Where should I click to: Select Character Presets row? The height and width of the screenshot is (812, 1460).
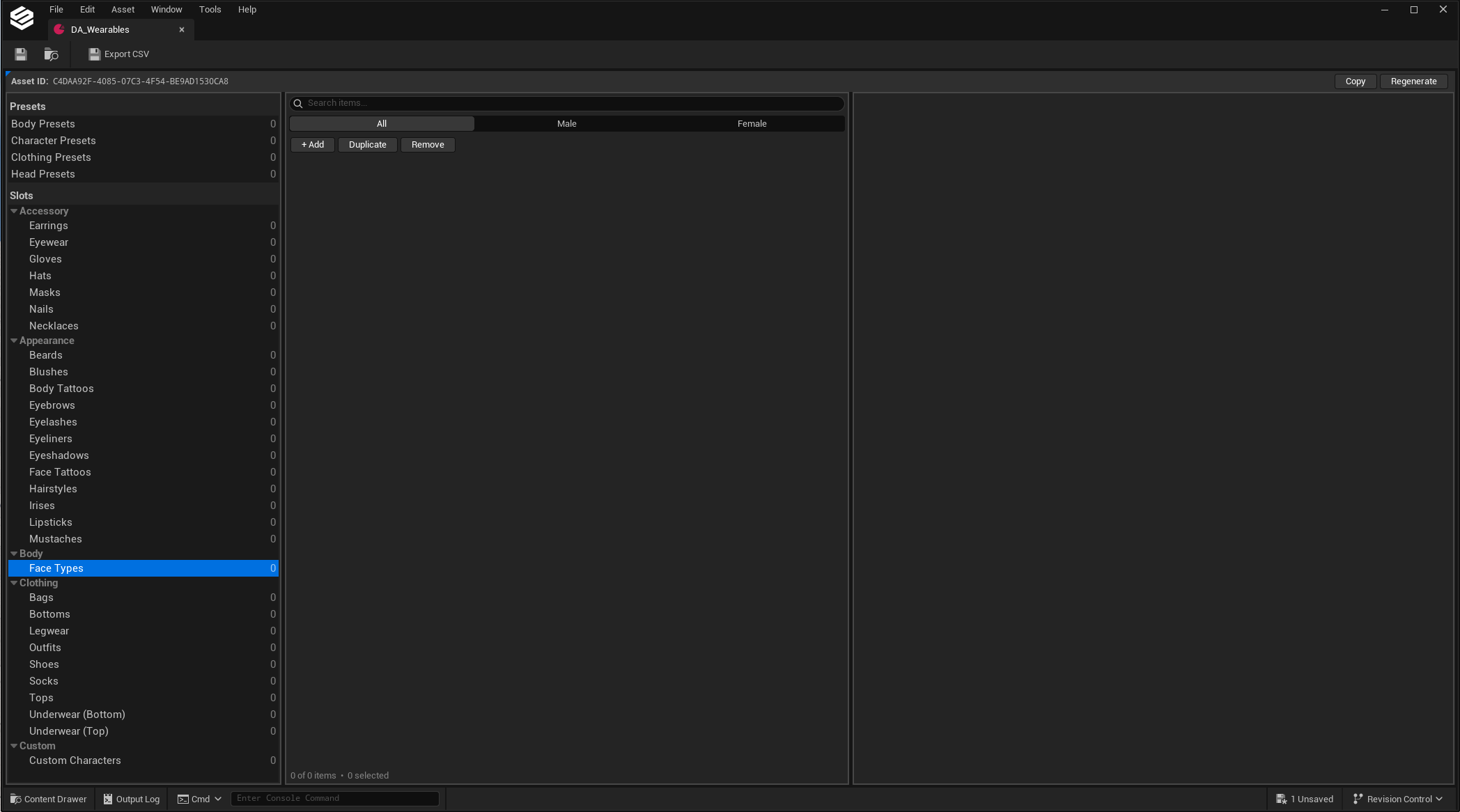[143, 141]
